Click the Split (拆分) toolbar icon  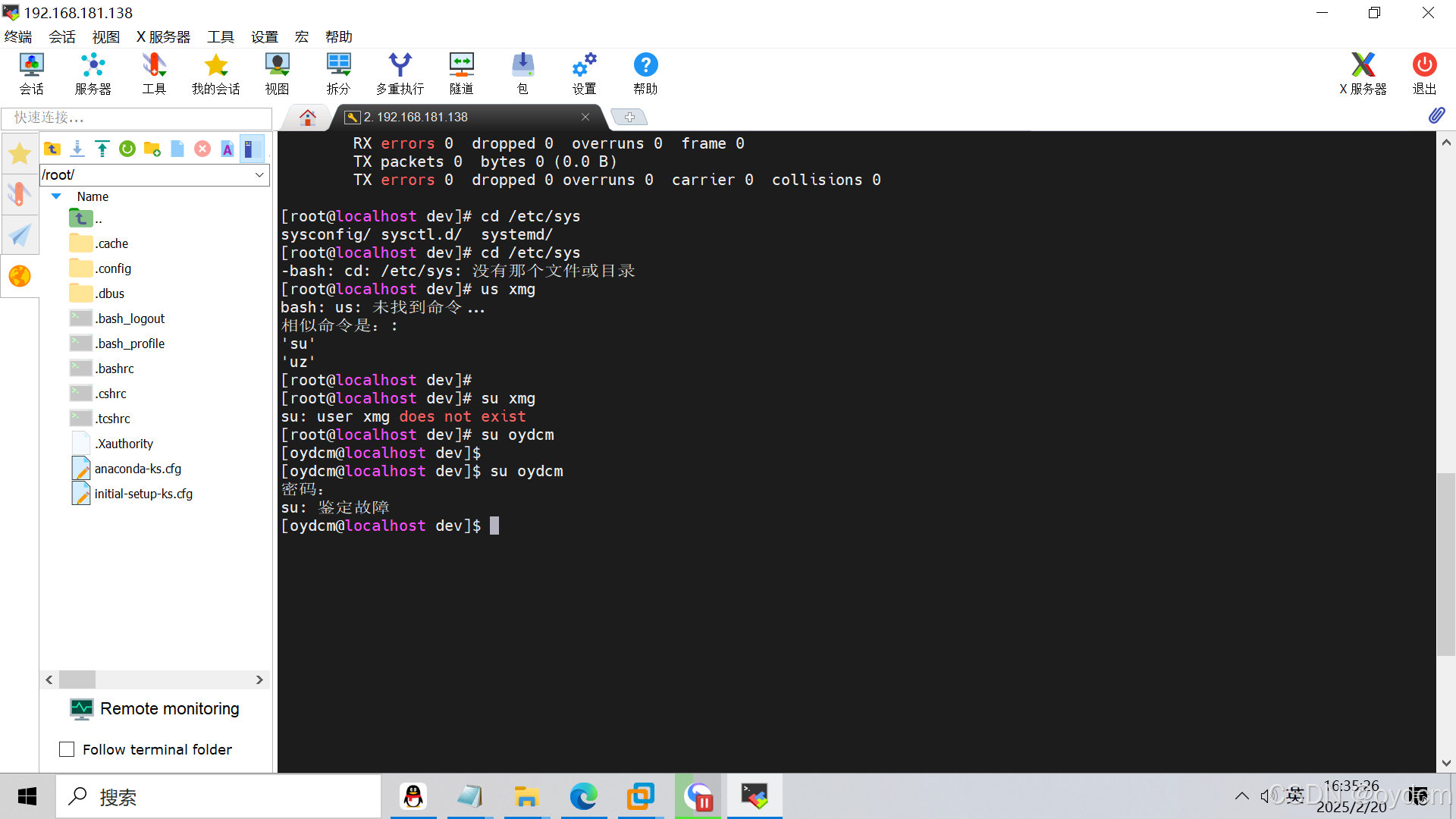338,74
